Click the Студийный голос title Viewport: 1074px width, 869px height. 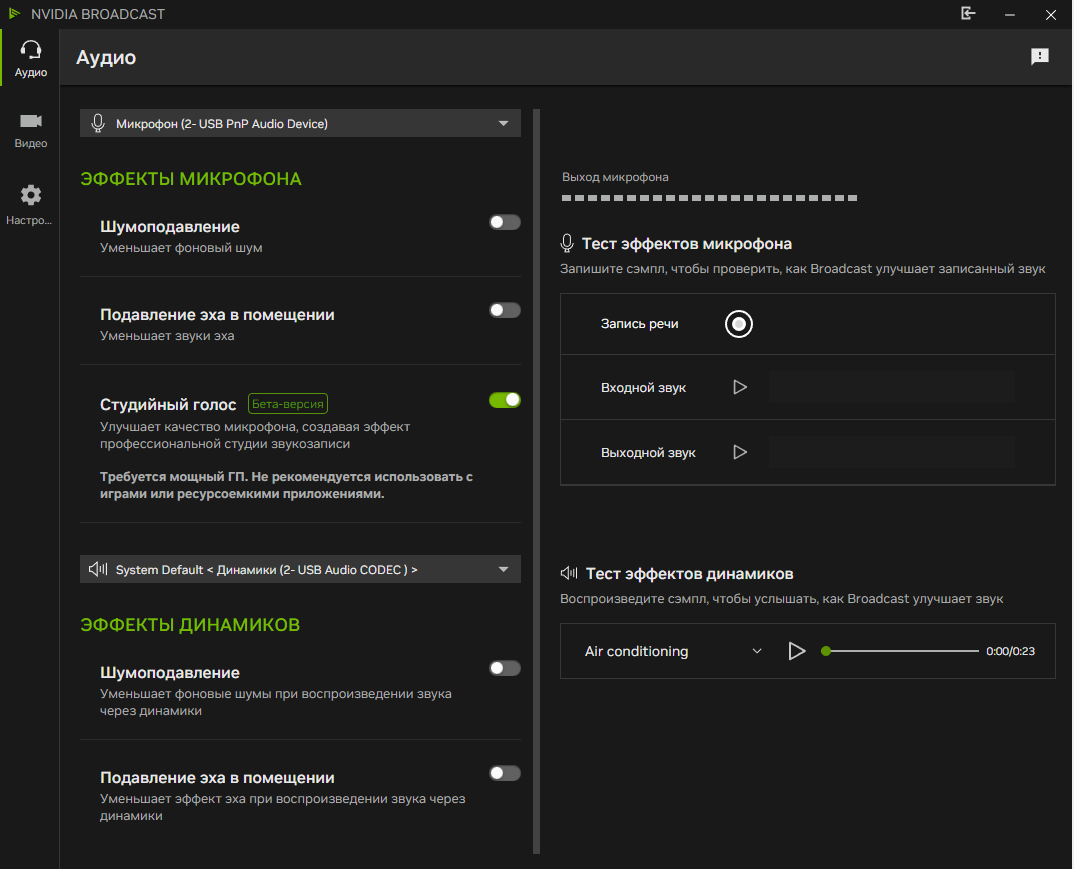point(168,405)
